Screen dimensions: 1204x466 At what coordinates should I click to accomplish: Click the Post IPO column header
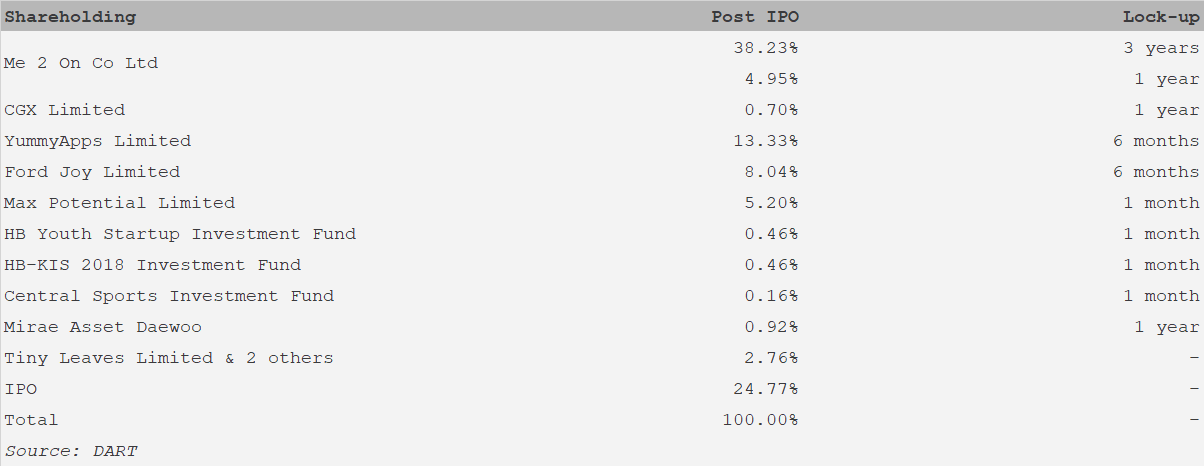pos(755,17)
